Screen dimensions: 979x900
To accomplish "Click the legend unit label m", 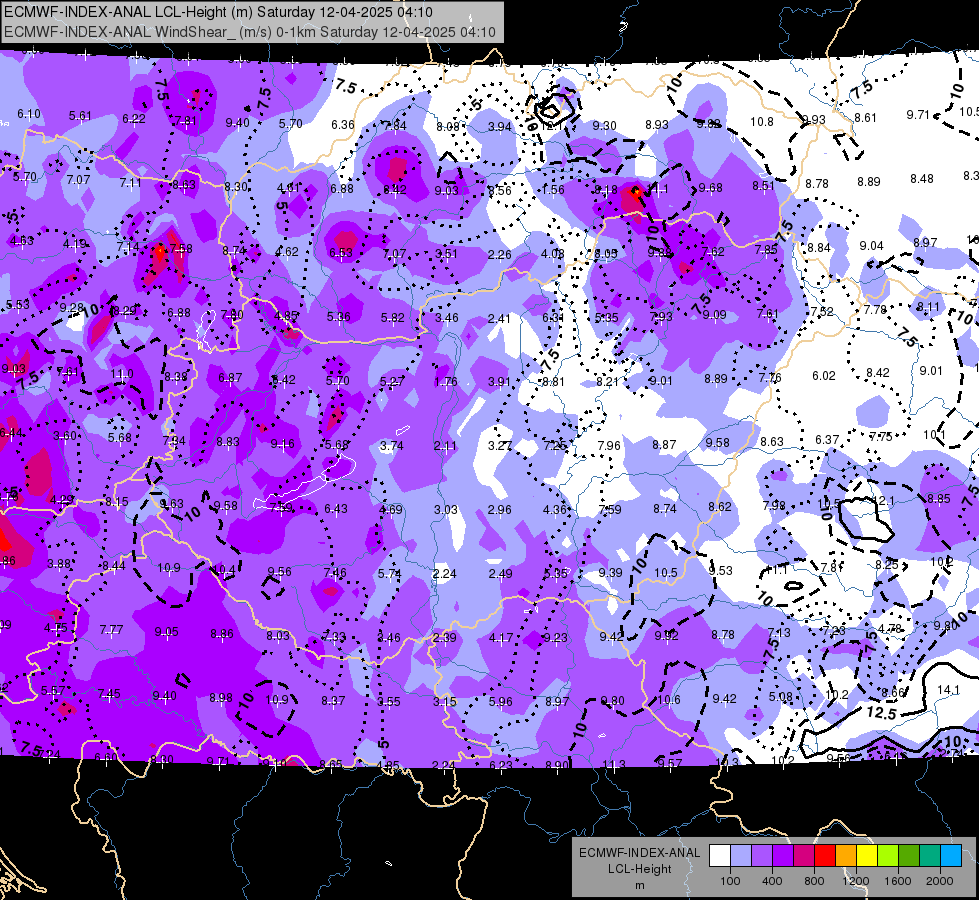I will point(640,886).
